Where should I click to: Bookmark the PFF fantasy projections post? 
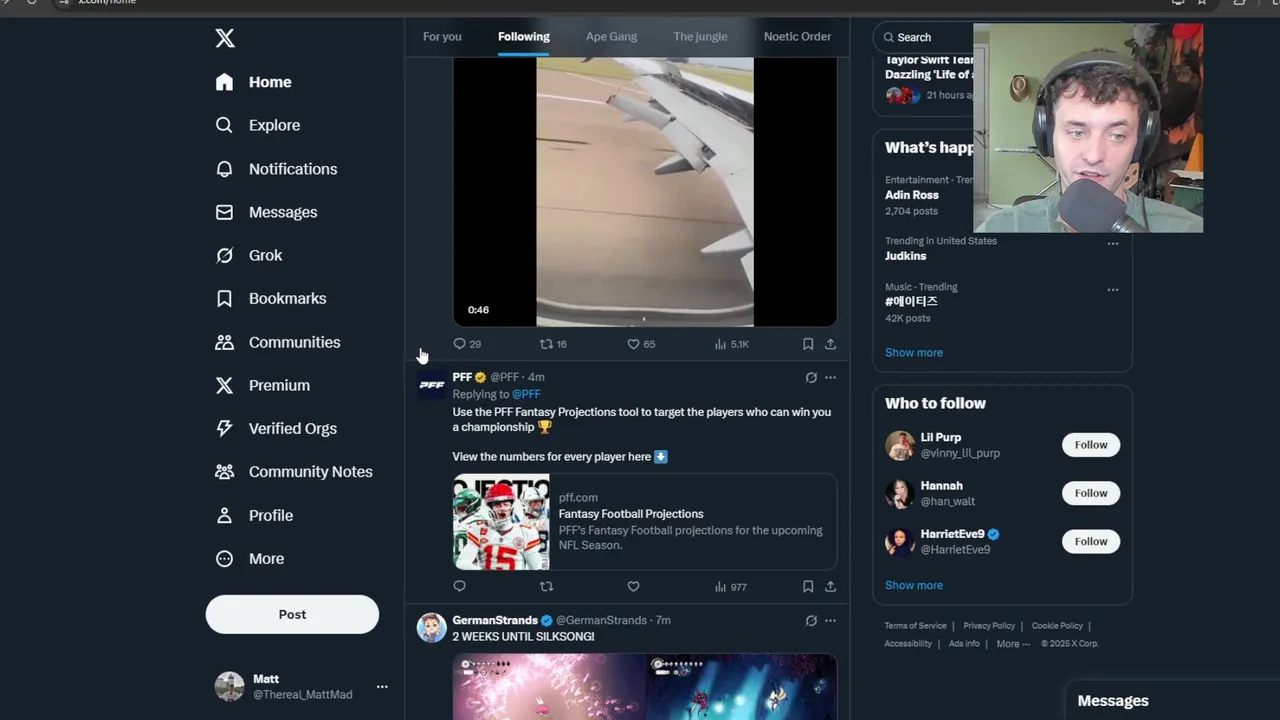click(808, 587)
